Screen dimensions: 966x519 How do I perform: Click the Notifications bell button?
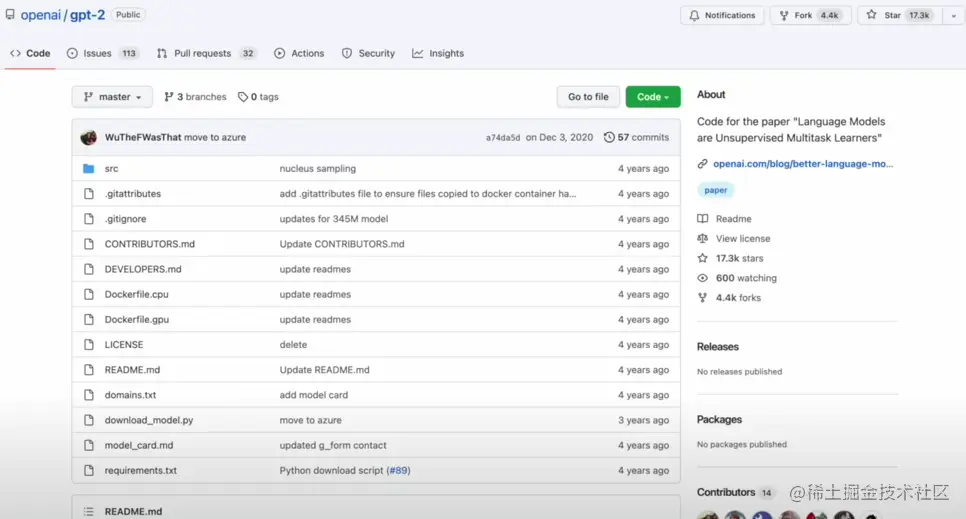[x=722, y=15]
